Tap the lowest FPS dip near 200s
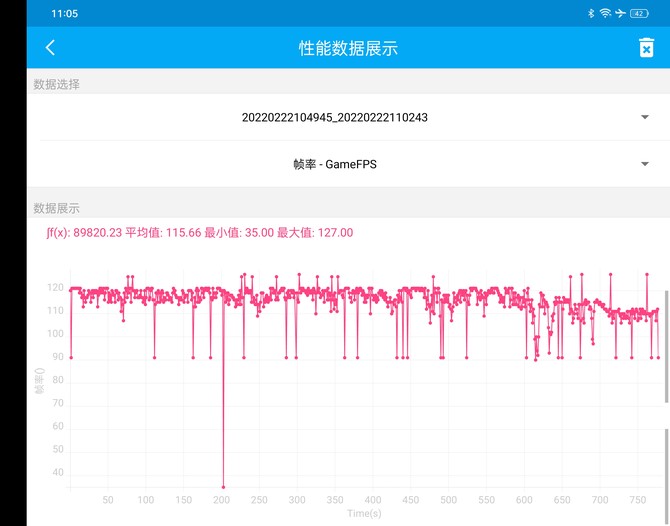Image resolution: width=670 pixels, height=526 pixels. pyautogui.click(x=223, y=486)
